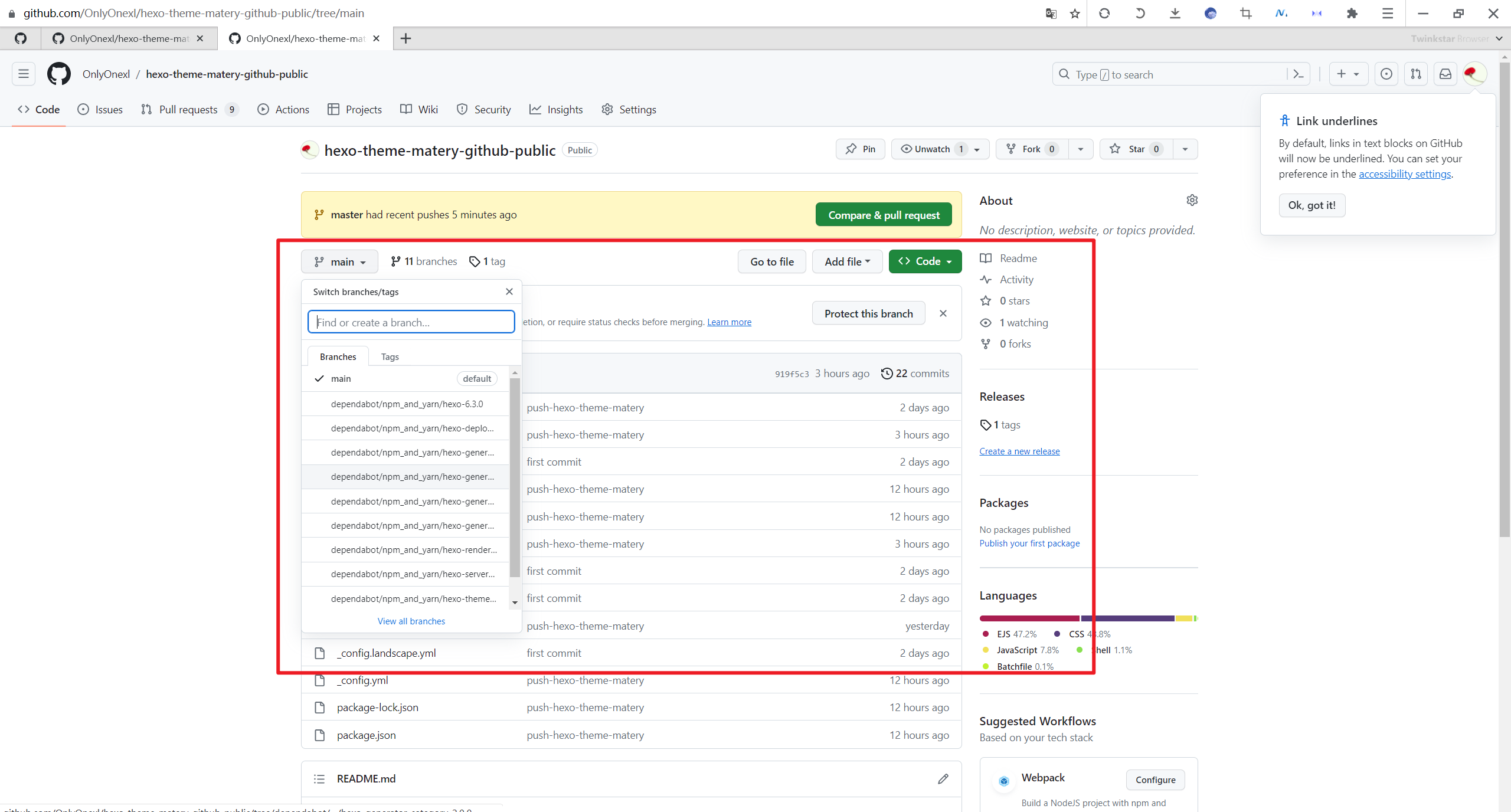Viewport: 1511px width, 812px height.
Task: Select branch dependabot/npm_and_yarn/hexo-render...
Action: coord(405,549)
